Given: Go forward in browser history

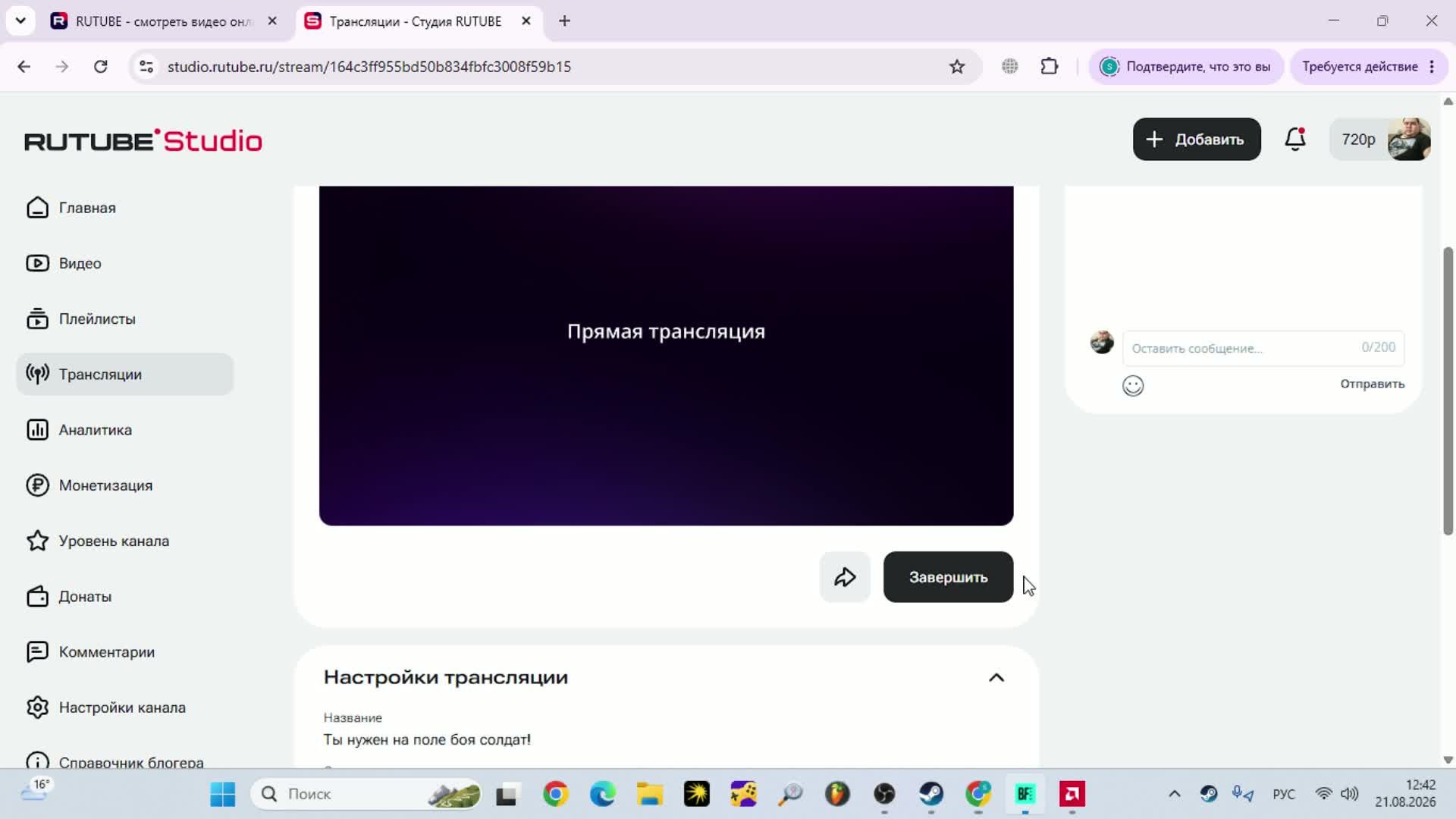Looking at the screenshot, I should [62, 67].
